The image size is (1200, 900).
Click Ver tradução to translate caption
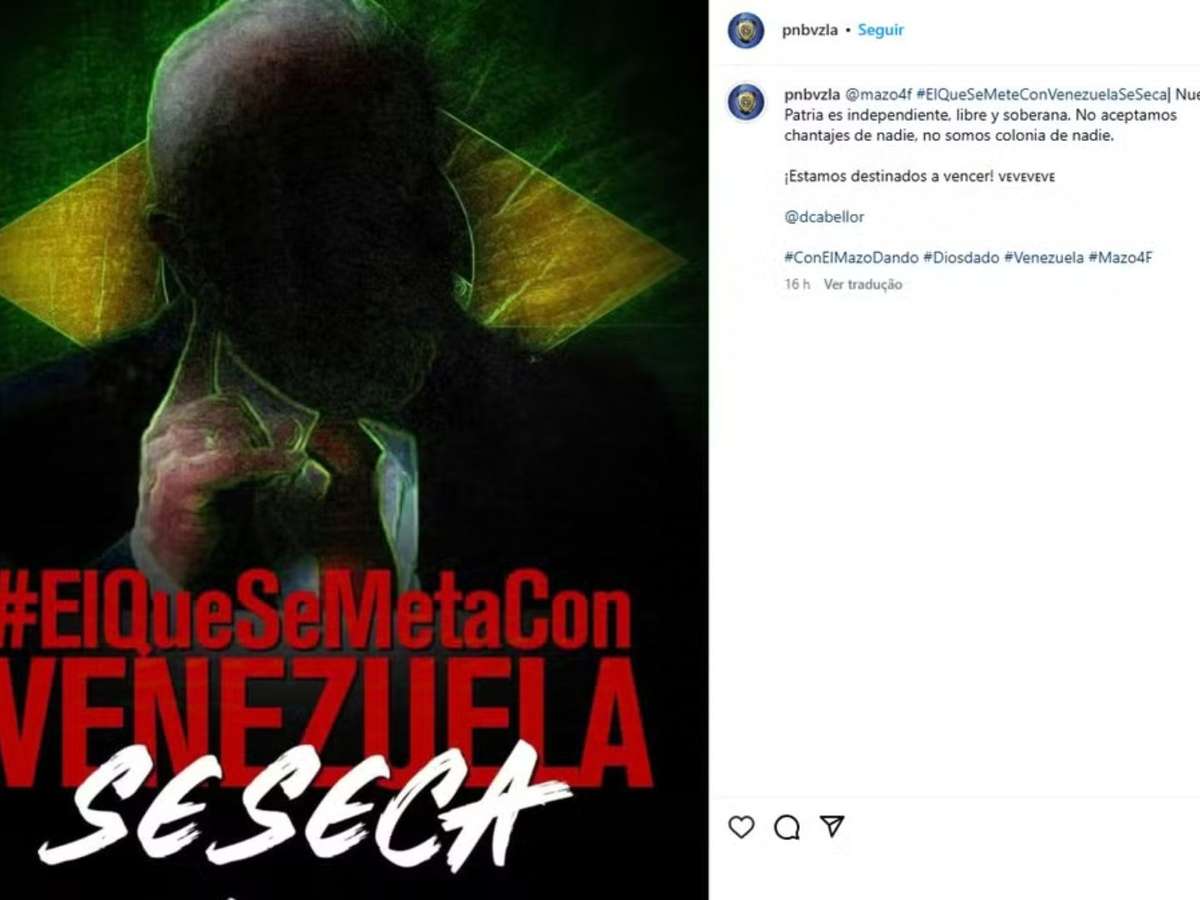[x=863, y=285]
